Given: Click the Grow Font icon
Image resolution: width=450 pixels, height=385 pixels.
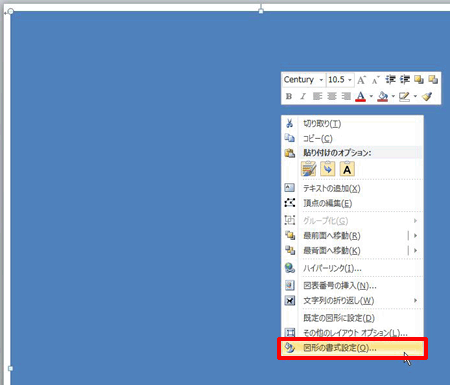Looking at the screenshot, I should (x=361, y=80).
